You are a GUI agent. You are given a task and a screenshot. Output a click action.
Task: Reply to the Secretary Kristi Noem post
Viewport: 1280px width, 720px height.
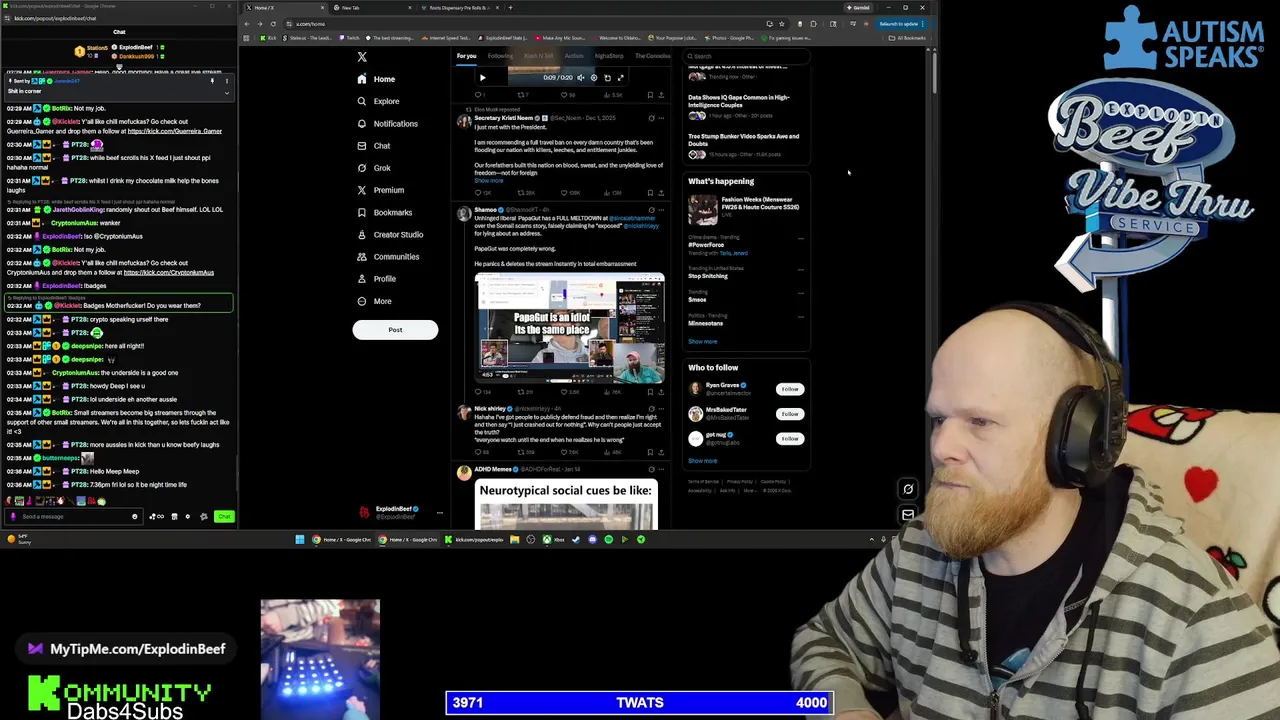click(x=480, y=192)
